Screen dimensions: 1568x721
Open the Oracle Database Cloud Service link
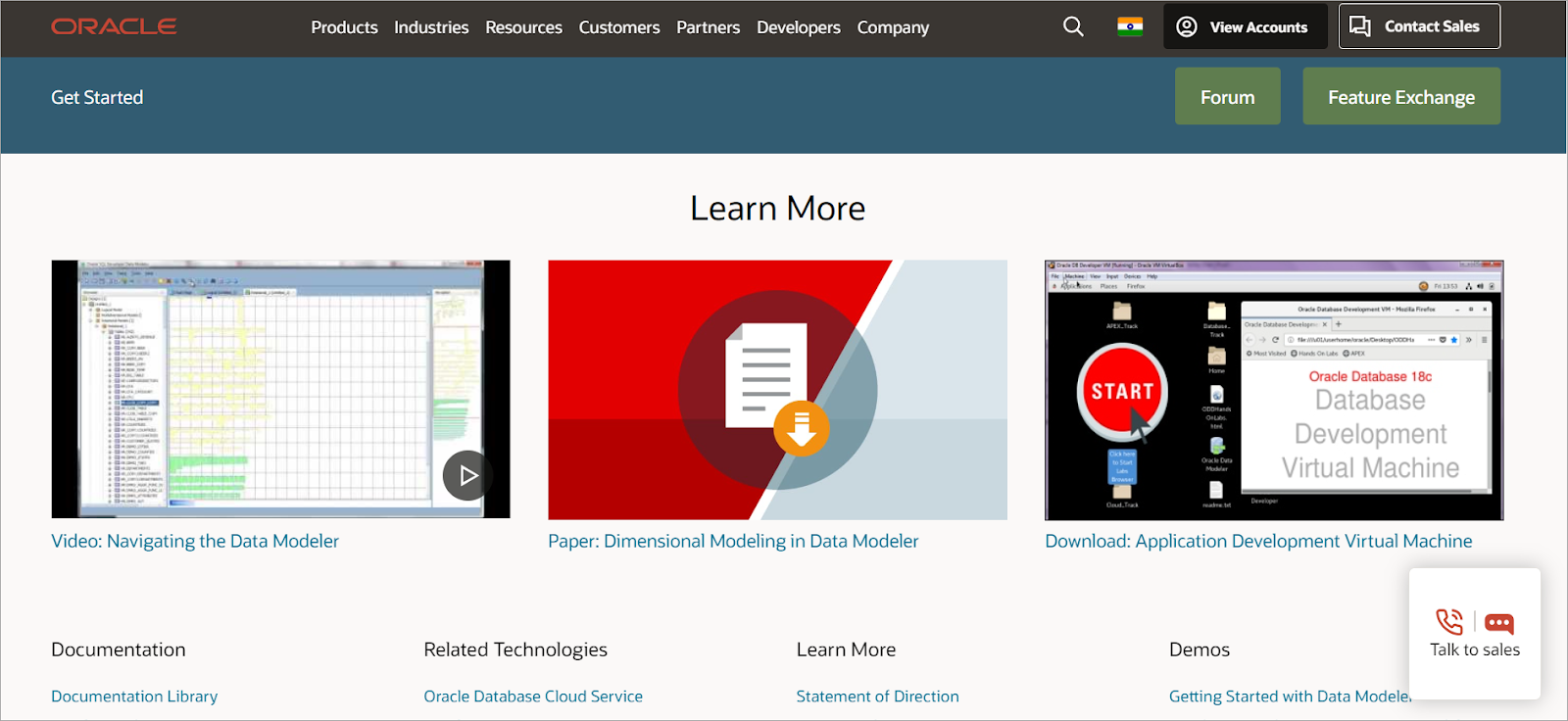(533, 697)
